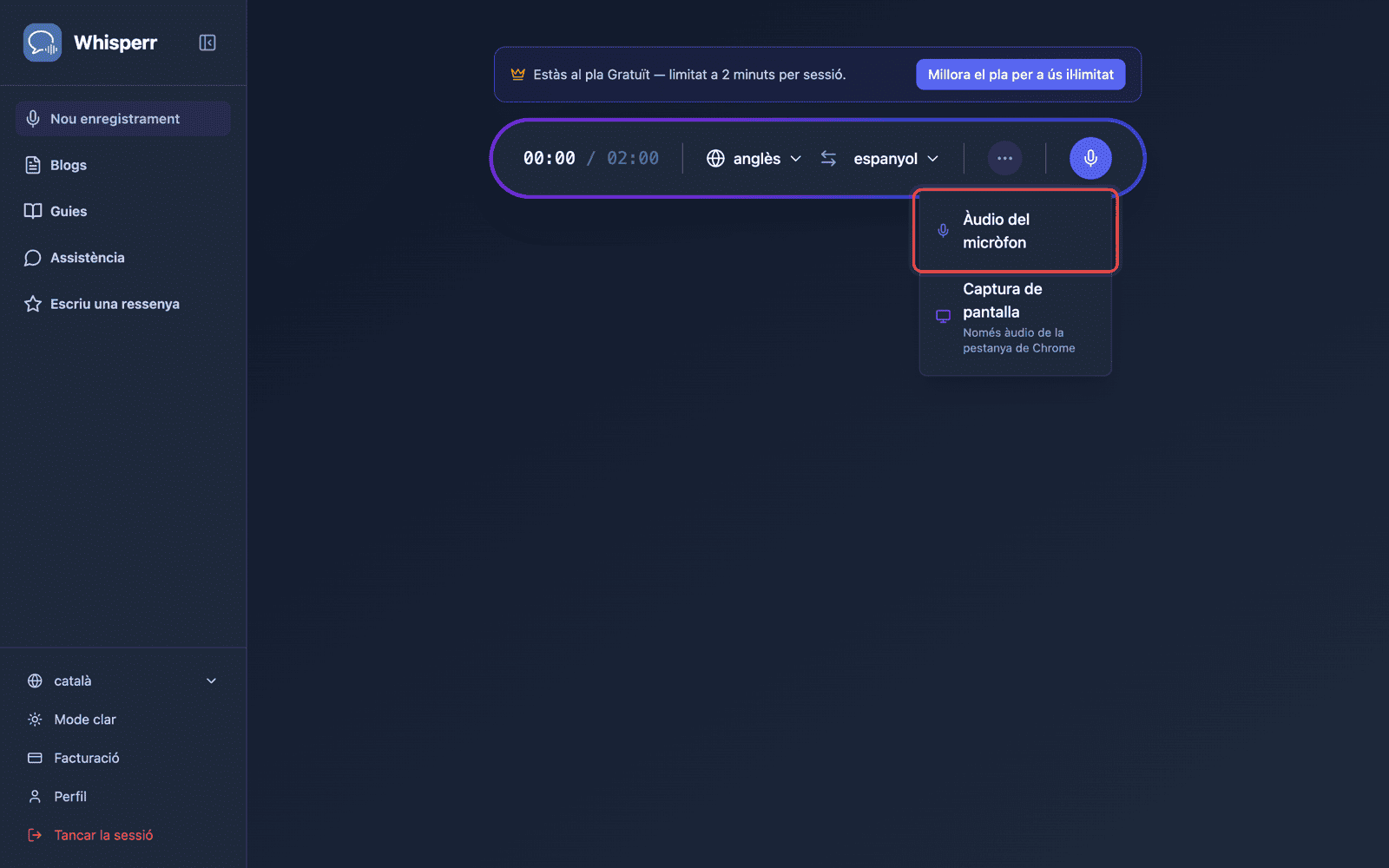Screen dimensions: 1389x868
Task: Click the small microphone icon in dropdown
Action: pyautogui.click(x=943, y=231)
